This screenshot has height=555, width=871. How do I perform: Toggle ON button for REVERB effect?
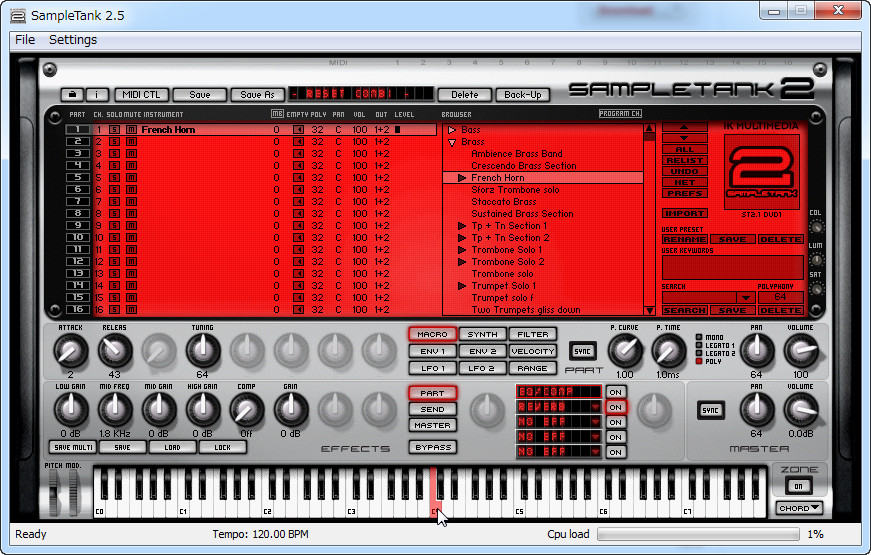615,407
